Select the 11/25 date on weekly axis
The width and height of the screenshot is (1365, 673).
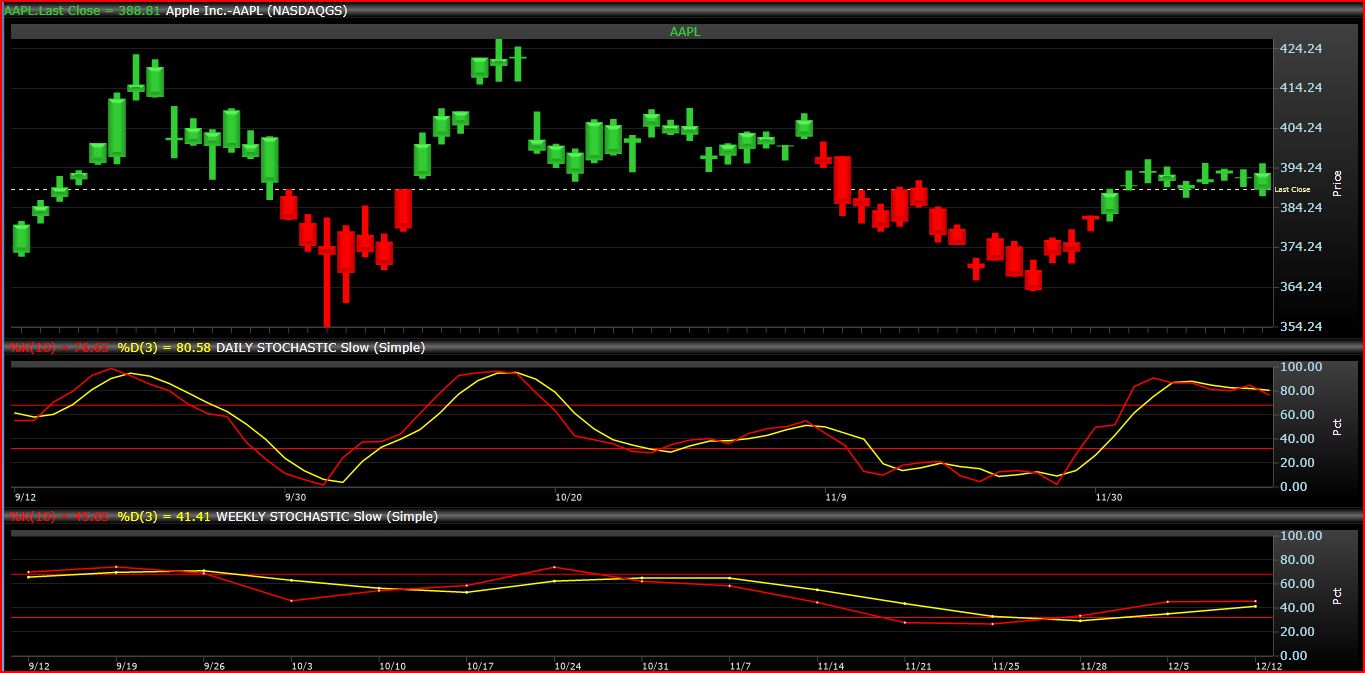pos(1005,665)
